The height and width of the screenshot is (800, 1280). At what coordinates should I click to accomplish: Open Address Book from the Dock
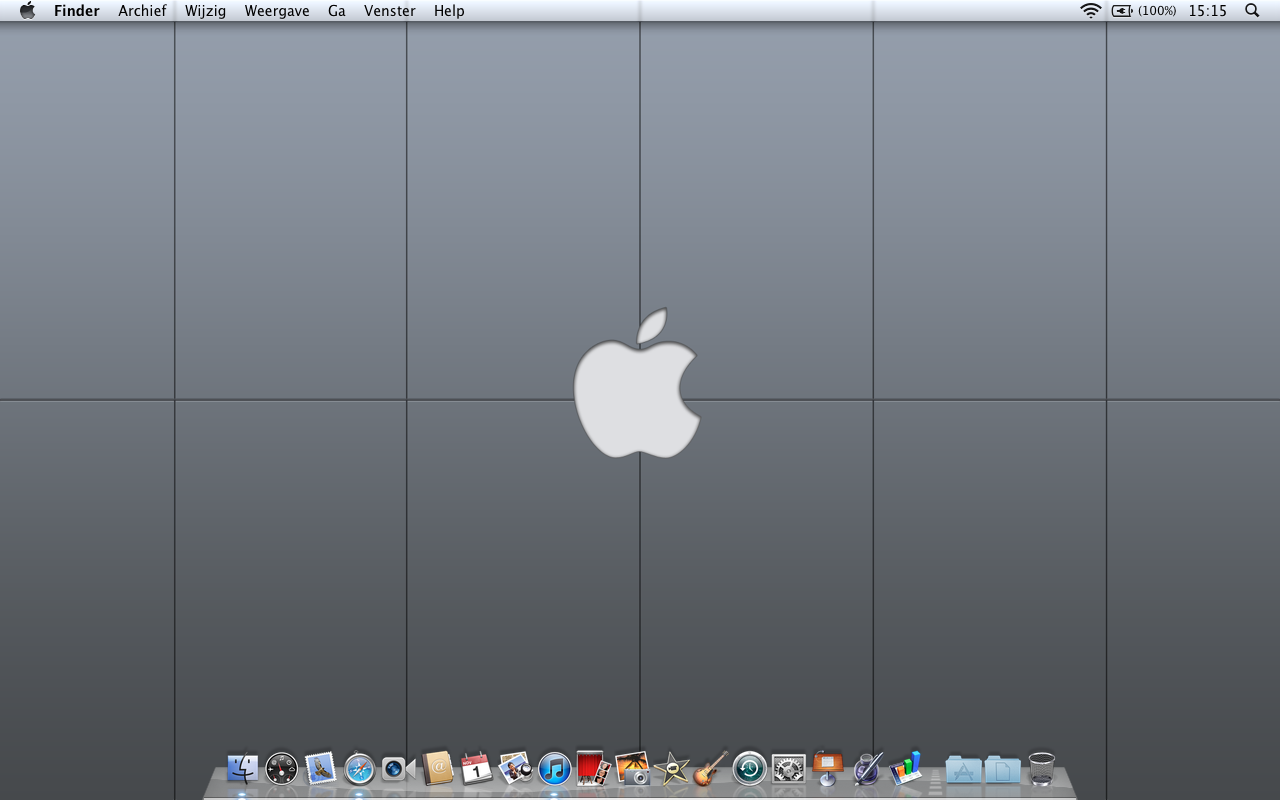point(437,768)
